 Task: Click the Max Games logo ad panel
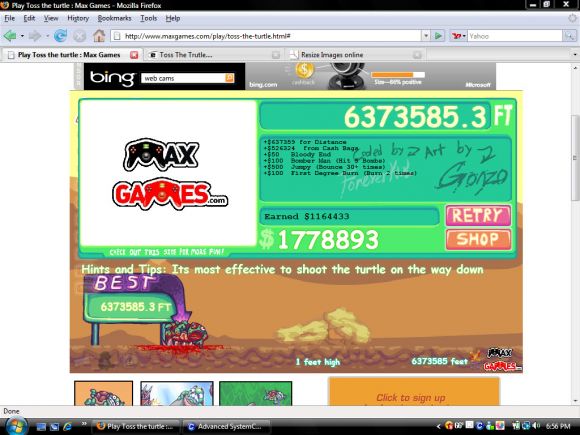(168, 173)
